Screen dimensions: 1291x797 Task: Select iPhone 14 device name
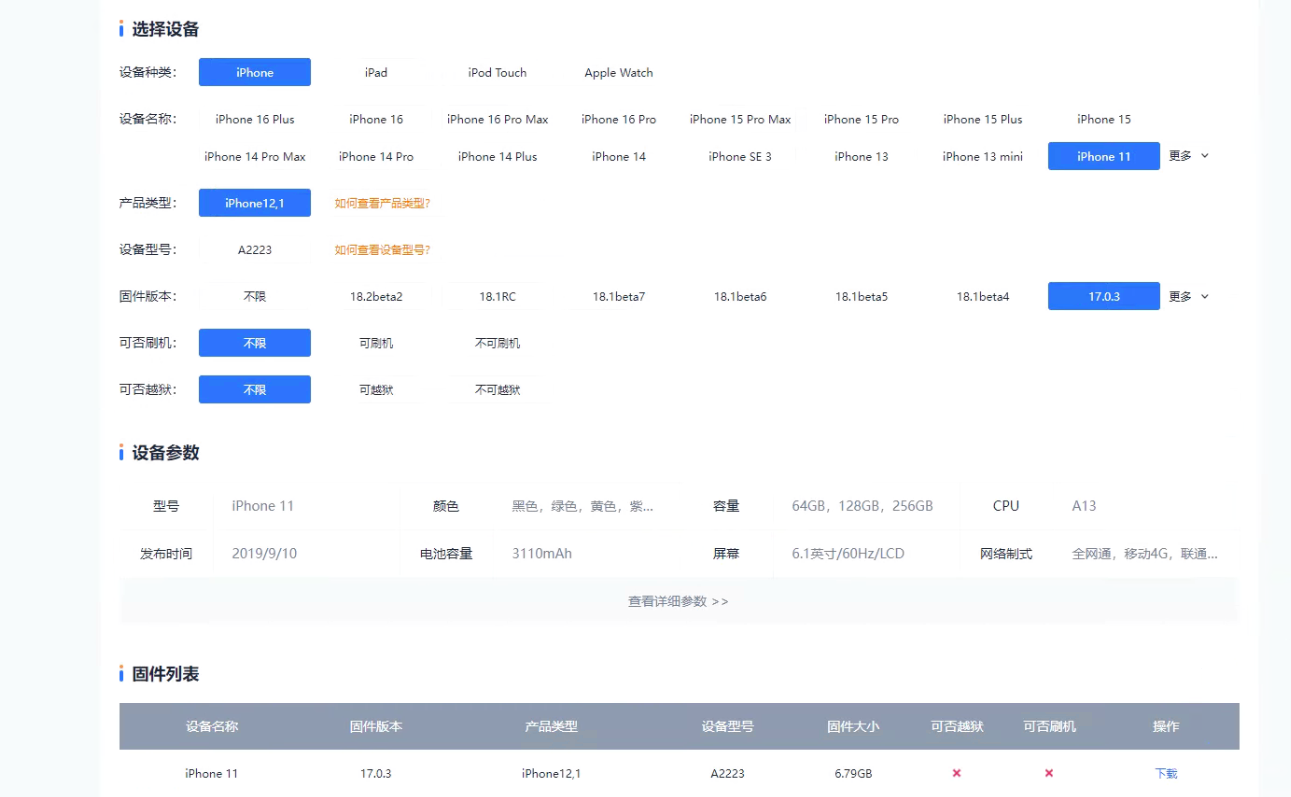pyautogui.click(x=619, y=156)
